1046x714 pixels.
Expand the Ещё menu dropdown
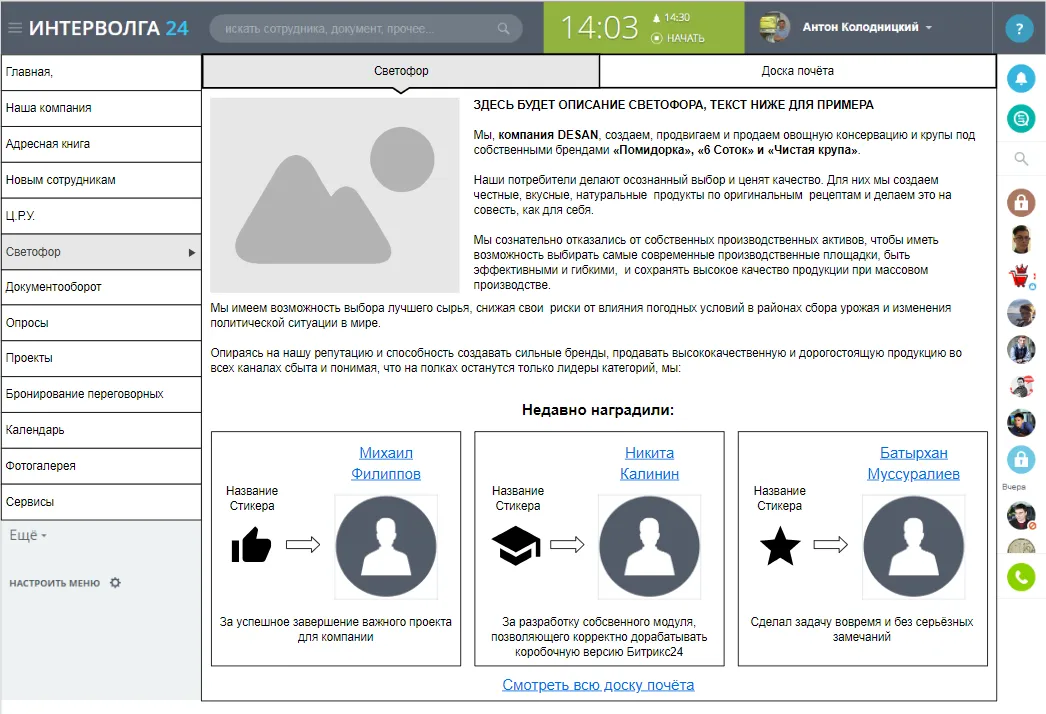[x=28, y=536]
